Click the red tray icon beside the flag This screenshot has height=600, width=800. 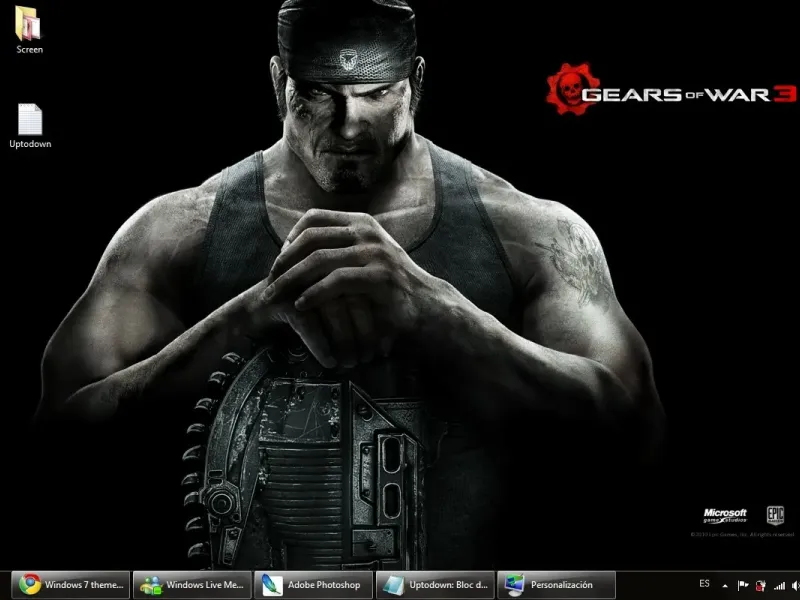point(761,586)
